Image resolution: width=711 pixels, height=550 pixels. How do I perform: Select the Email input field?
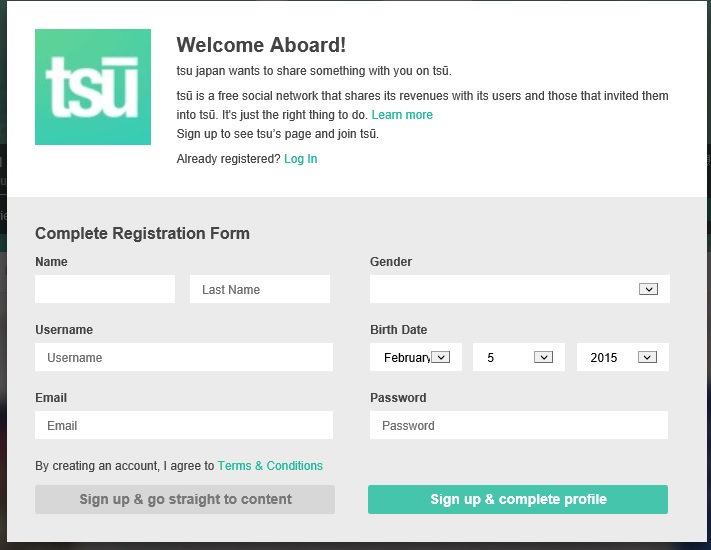pyautogui.click(x=184, y=425)
